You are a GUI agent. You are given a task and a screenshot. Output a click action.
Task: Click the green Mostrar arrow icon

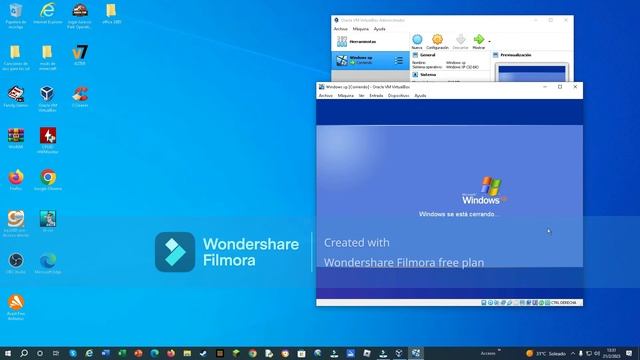(479, 39)
